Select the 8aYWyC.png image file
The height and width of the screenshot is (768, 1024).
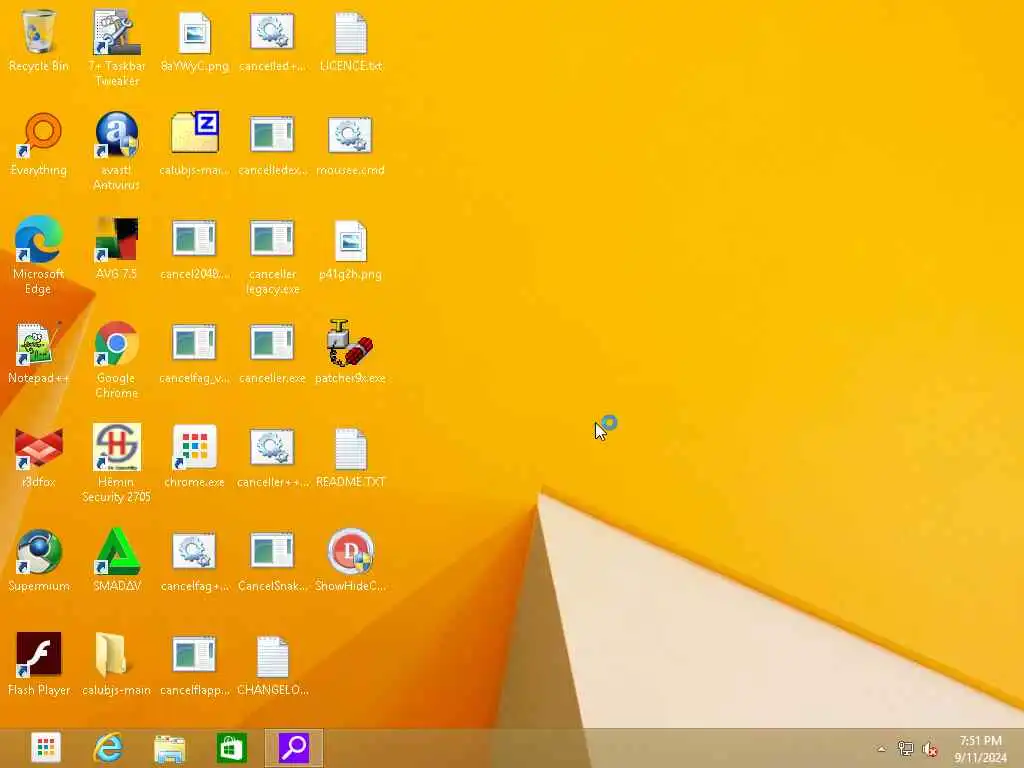point(195,33)
